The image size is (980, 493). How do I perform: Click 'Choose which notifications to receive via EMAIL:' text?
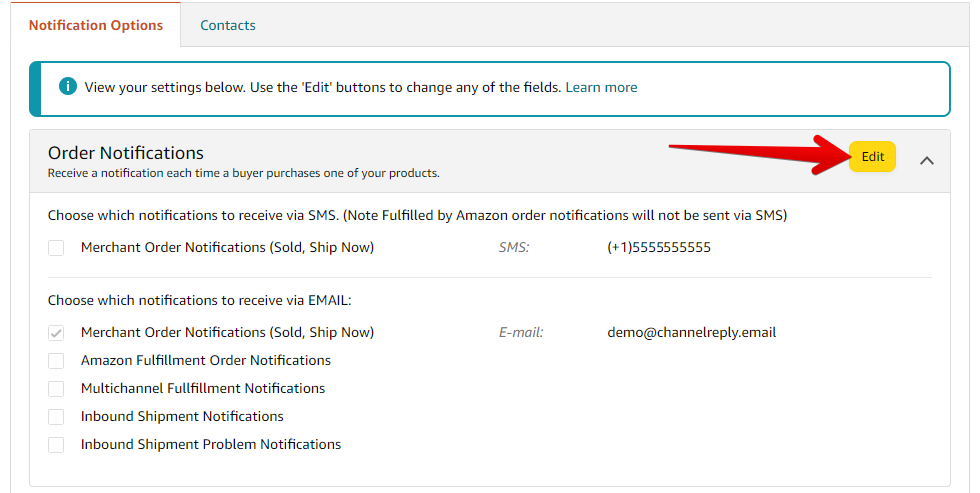pos(199,301)
